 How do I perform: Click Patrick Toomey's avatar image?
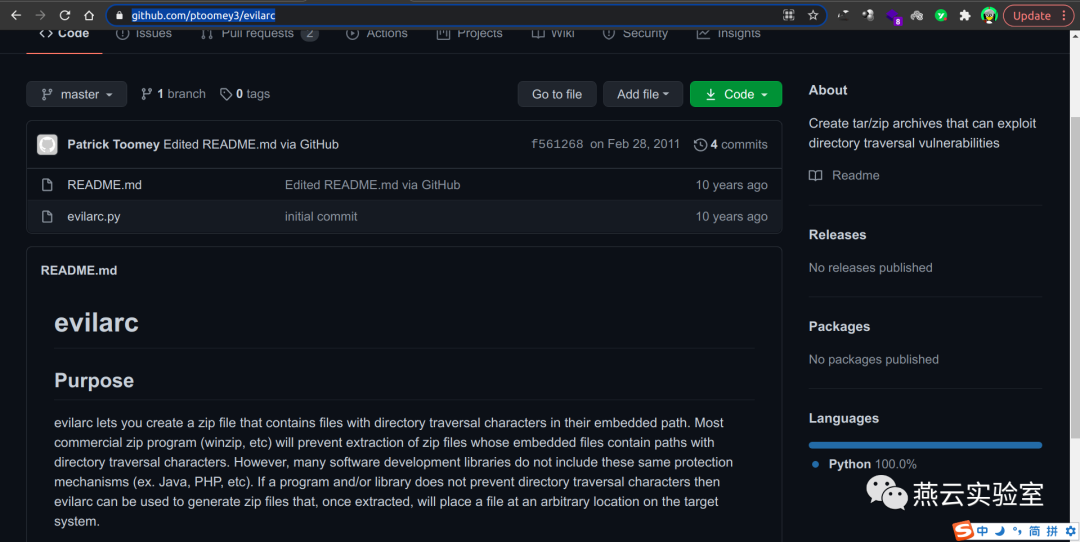point(48,145)
